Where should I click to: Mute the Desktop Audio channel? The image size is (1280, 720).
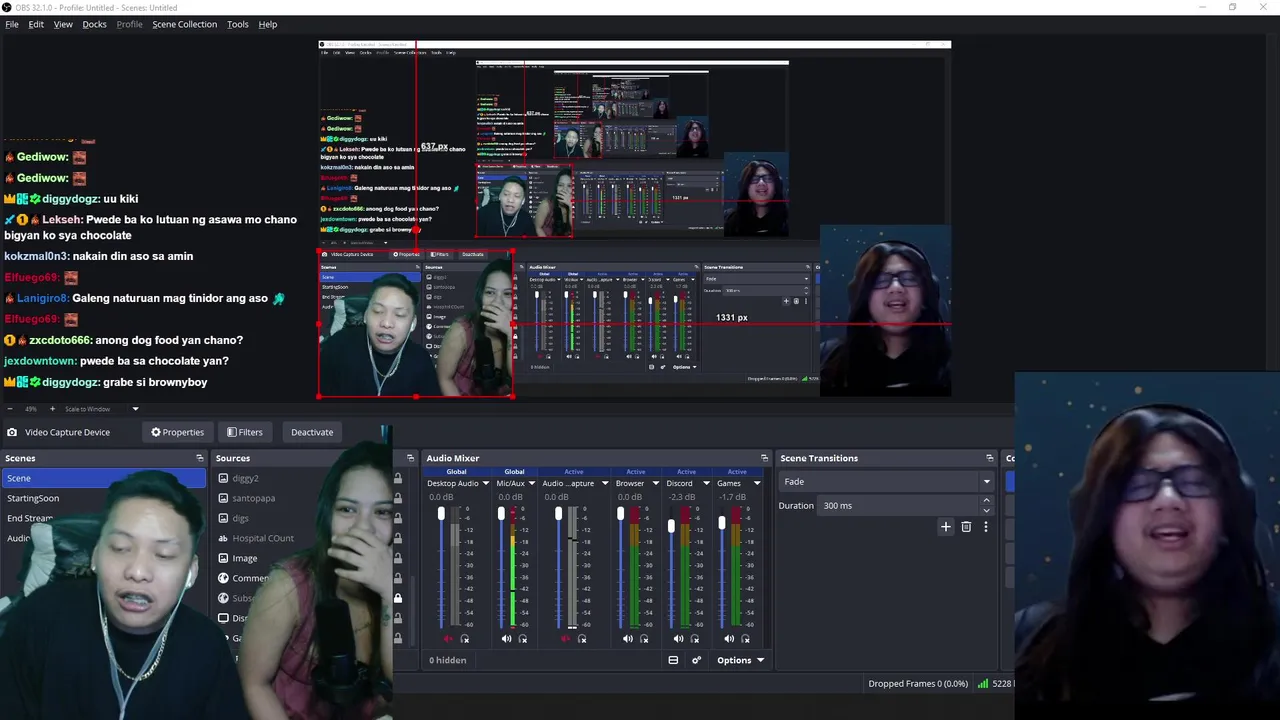pyautogui.click(x=448, y=639)
